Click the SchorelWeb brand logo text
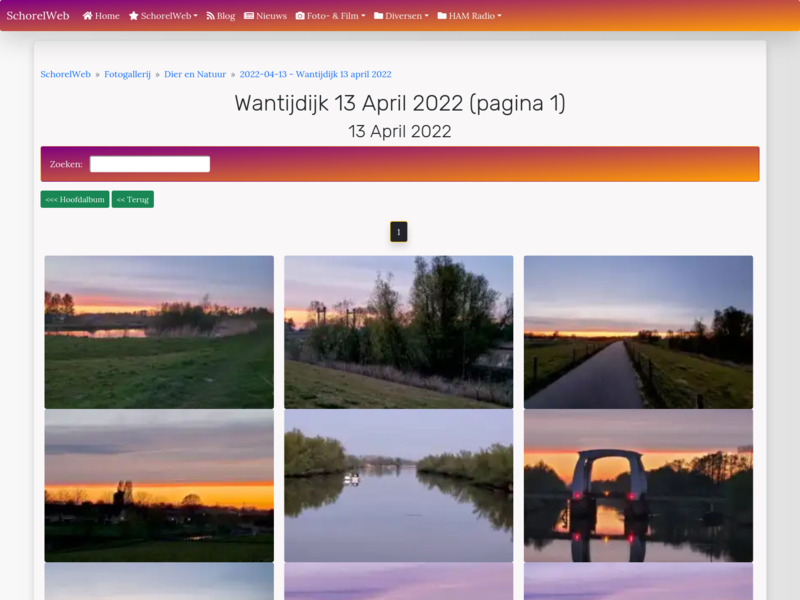Image resolution: width=800 pixels, height=600 pixels. [38, 16]
